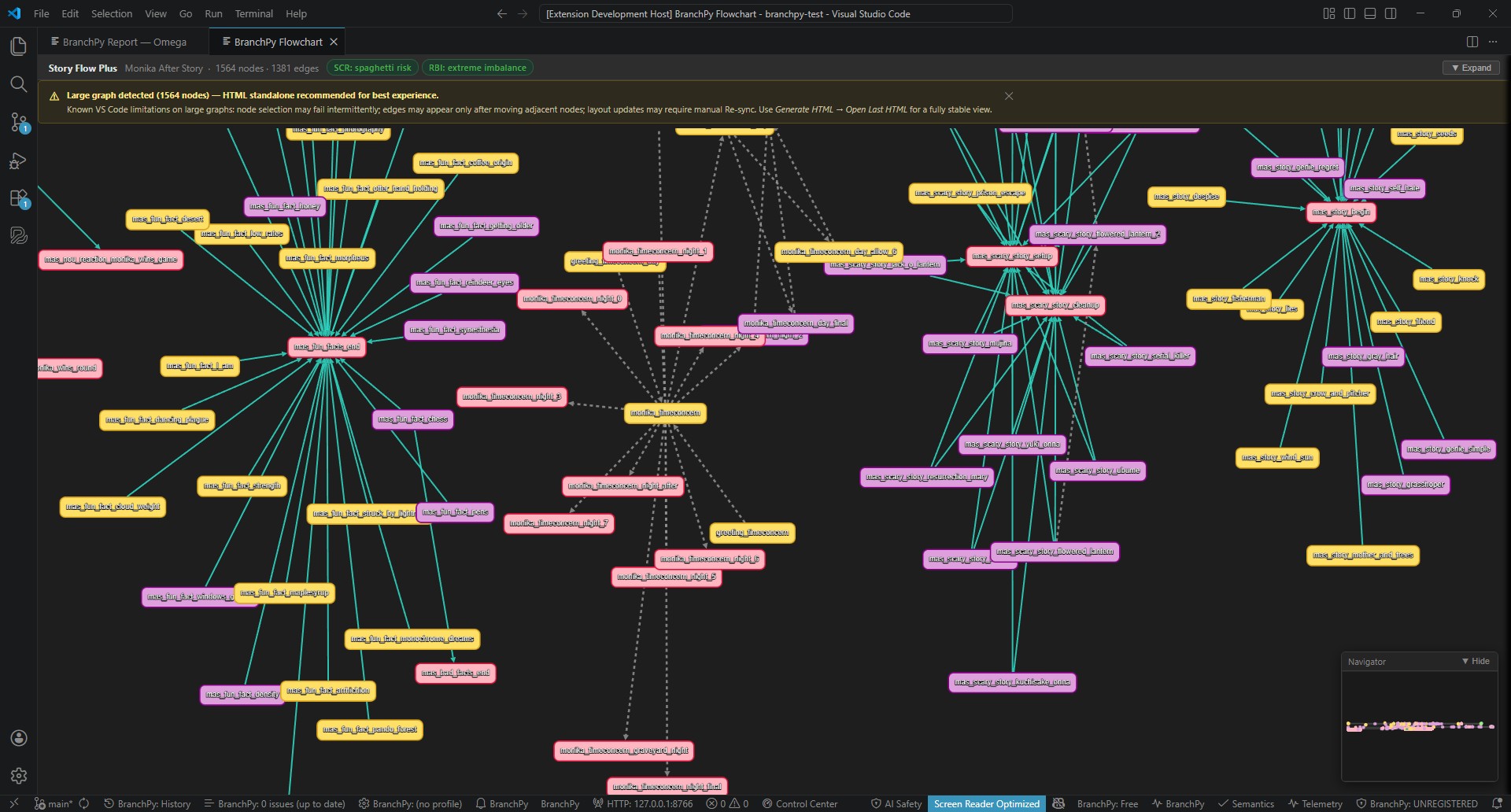Screen dimensions: 1511x812
Task: Hide the Navigator minimap panel
Action: (1476, 661)
